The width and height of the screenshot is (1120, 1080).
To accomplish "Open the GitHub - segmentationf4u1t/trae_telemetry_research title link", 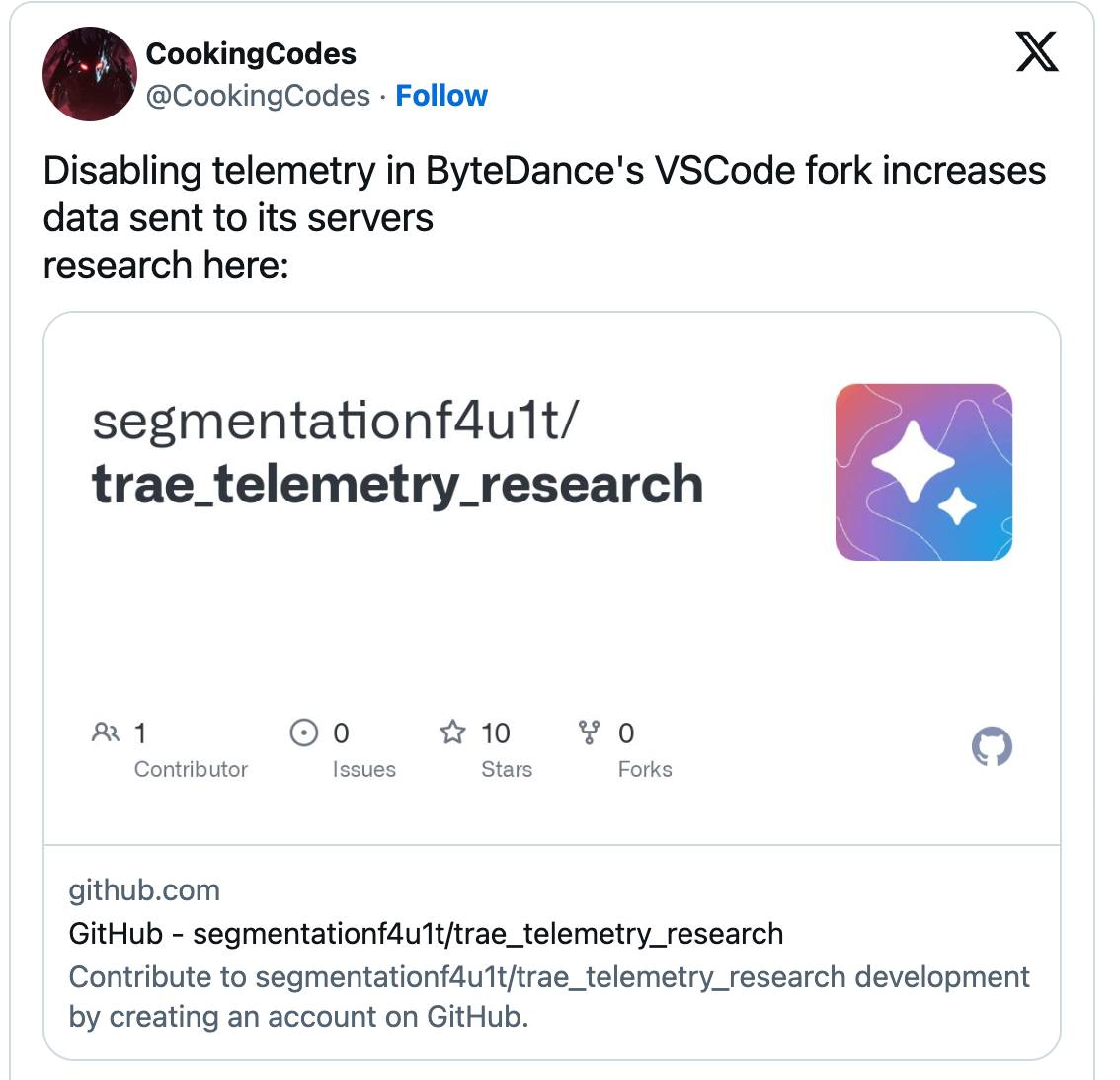I will [x=426, y=934].
